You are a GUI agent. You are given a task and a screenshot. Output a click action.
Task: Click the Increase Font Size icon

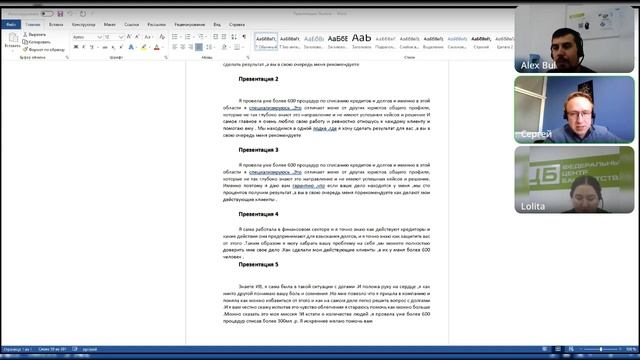point(129,37)
